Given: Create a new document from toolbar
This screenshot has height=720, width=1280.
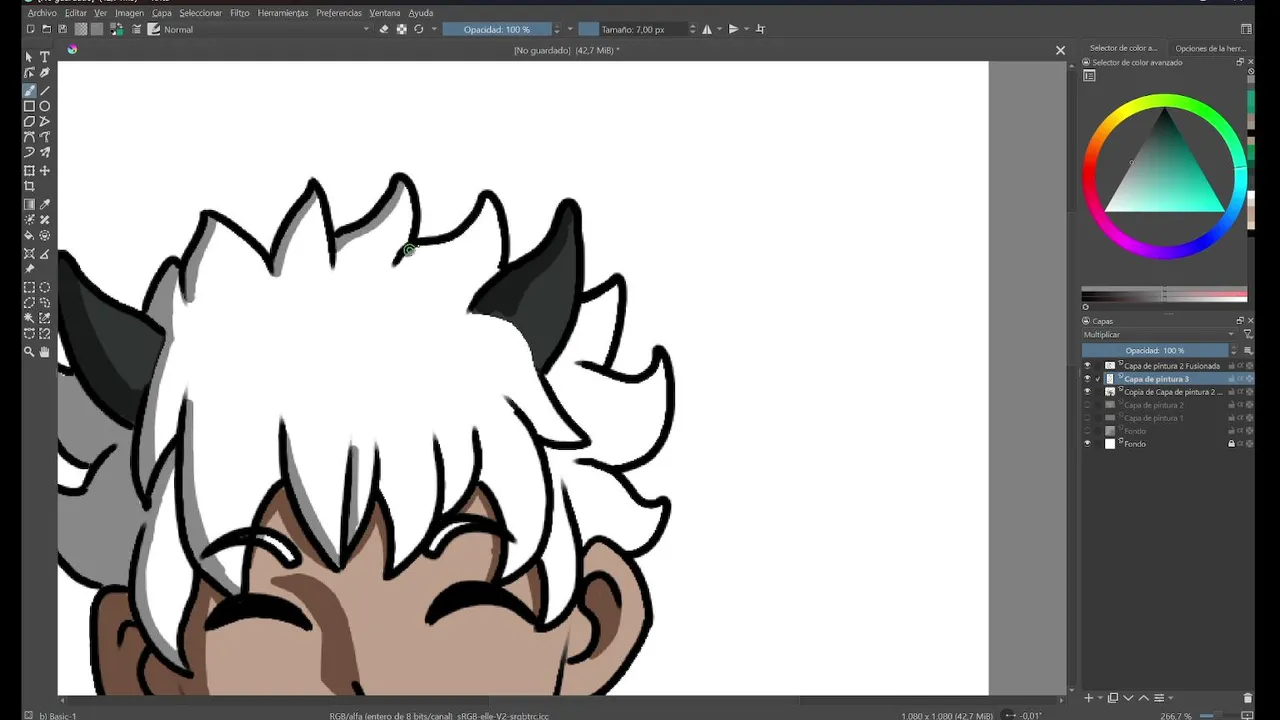Looking at the screenshot, I should (30, 29).
